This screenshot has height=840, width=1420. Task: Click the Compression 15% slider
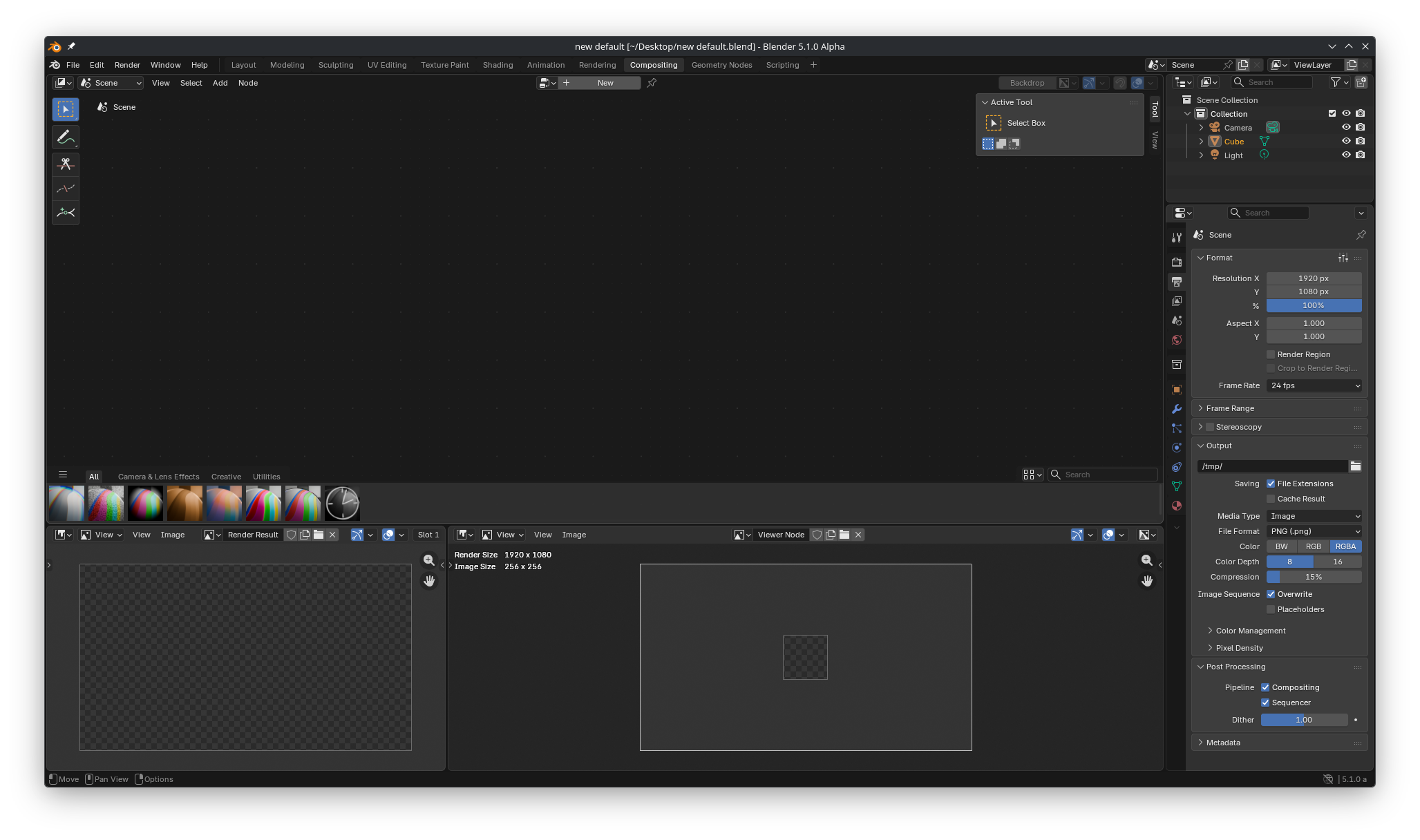(x=1314, y=577)
